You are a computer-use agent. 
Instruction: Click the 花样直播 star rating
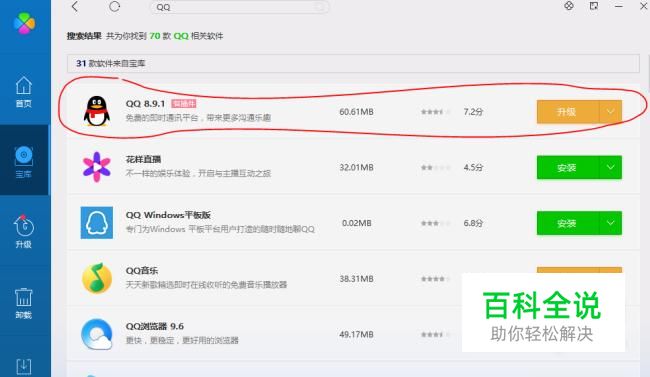click(x=435, y=168)
